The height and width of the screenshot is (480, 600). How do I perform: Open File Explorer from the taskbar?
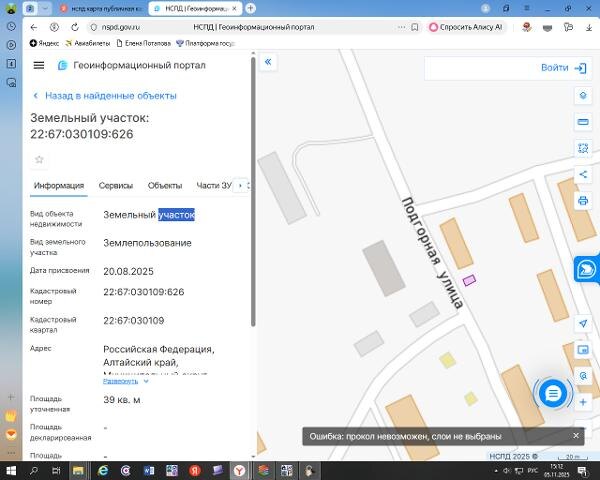(x=78, y=470)
